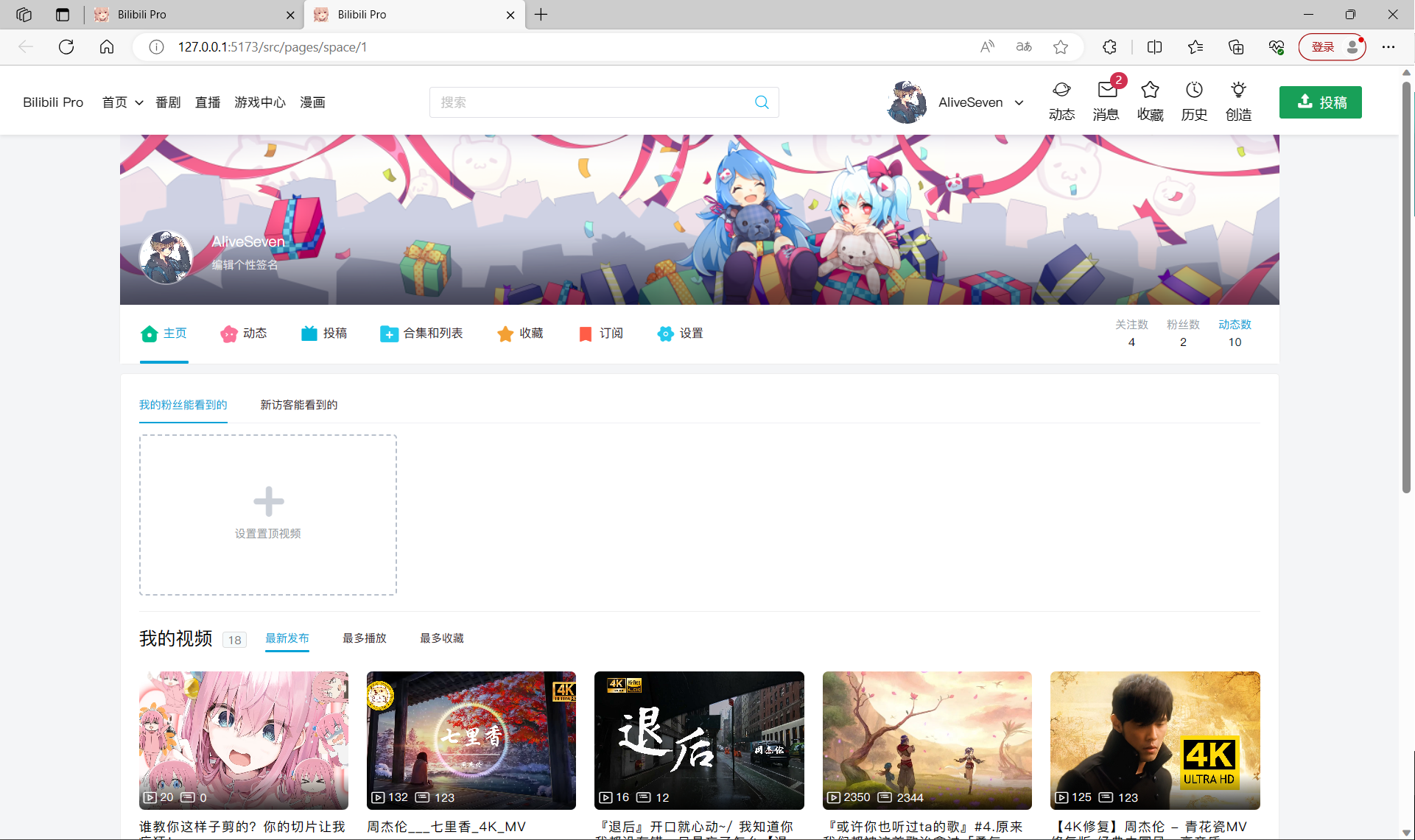Click the plus 设置置顶视频 box

pyautogui.click(x=268, y=515)
